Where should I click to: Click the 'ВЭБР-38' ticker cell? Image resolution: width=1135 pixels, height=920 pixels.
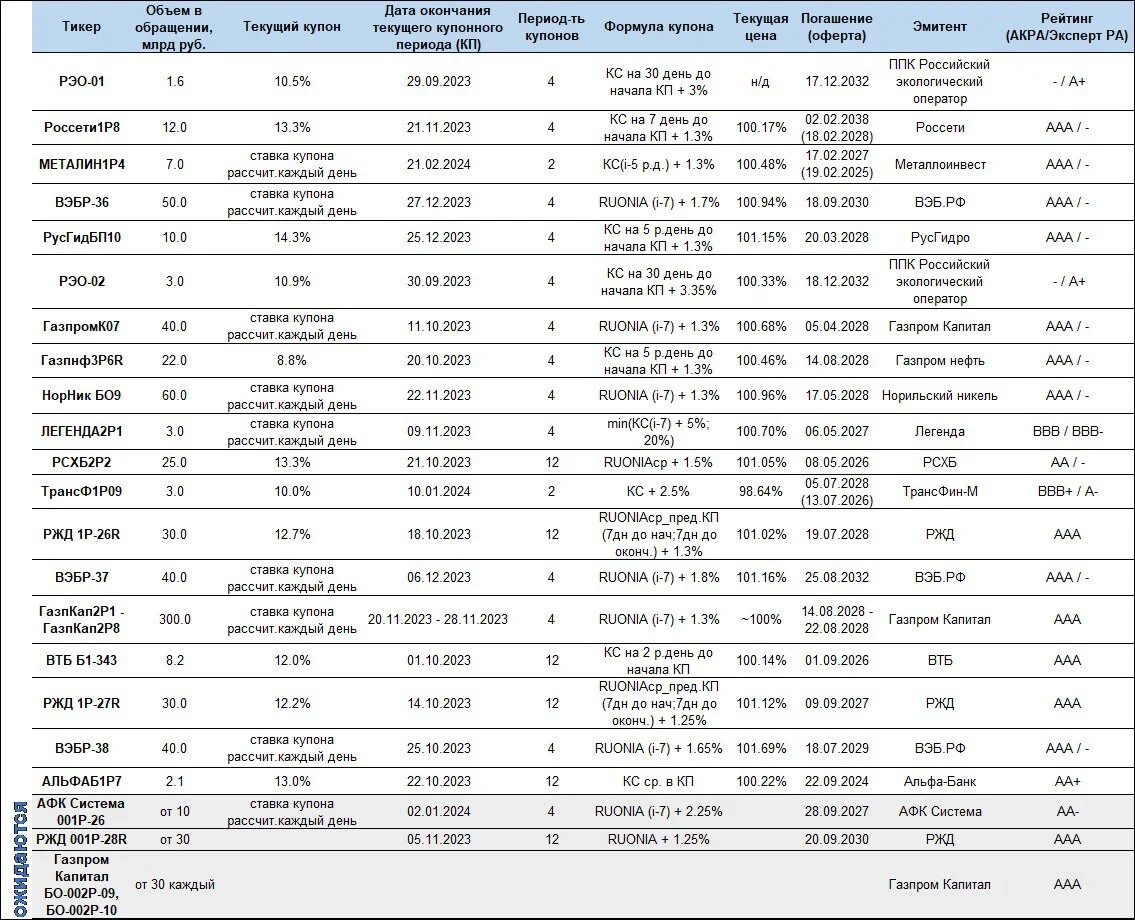82,748
